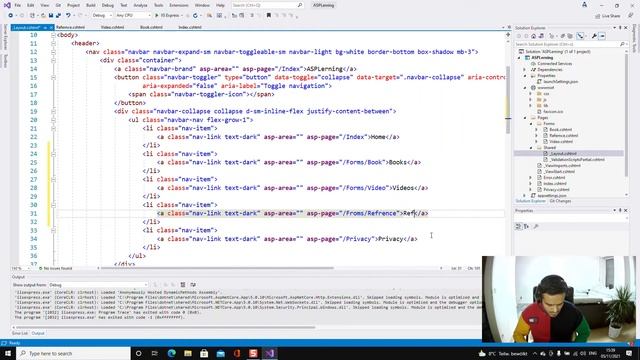Toggle the active view button in Solution Explorer toolbar

580,36
